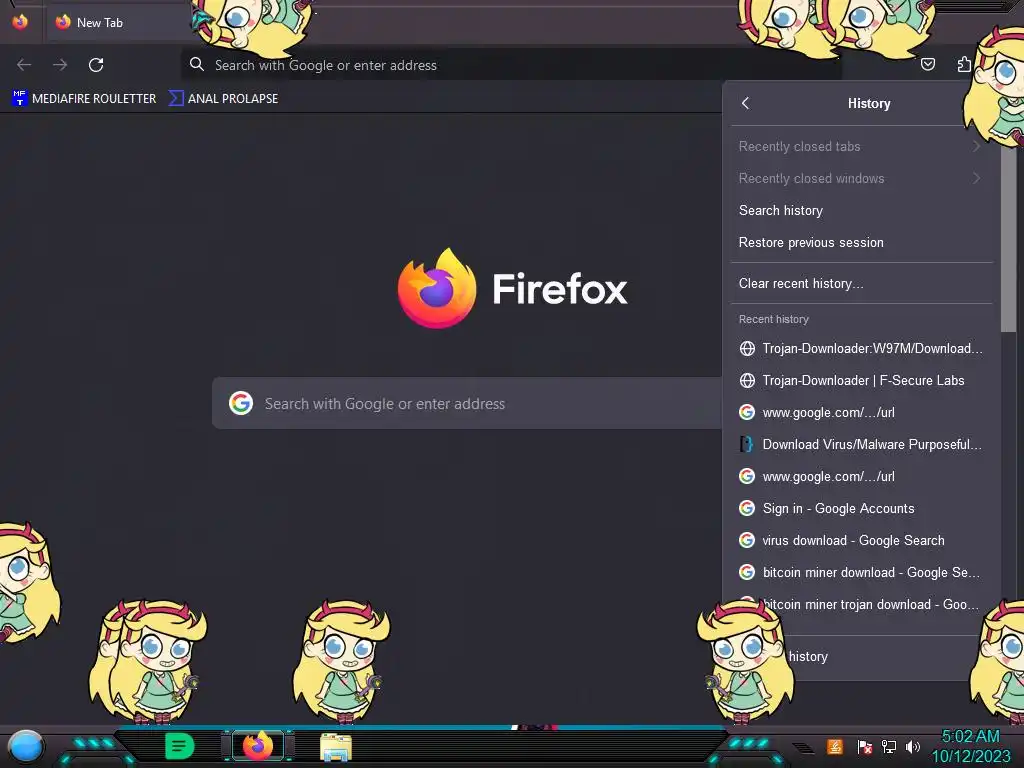Click the address bar search field
Screen dimensions: 1024x768
511,65
